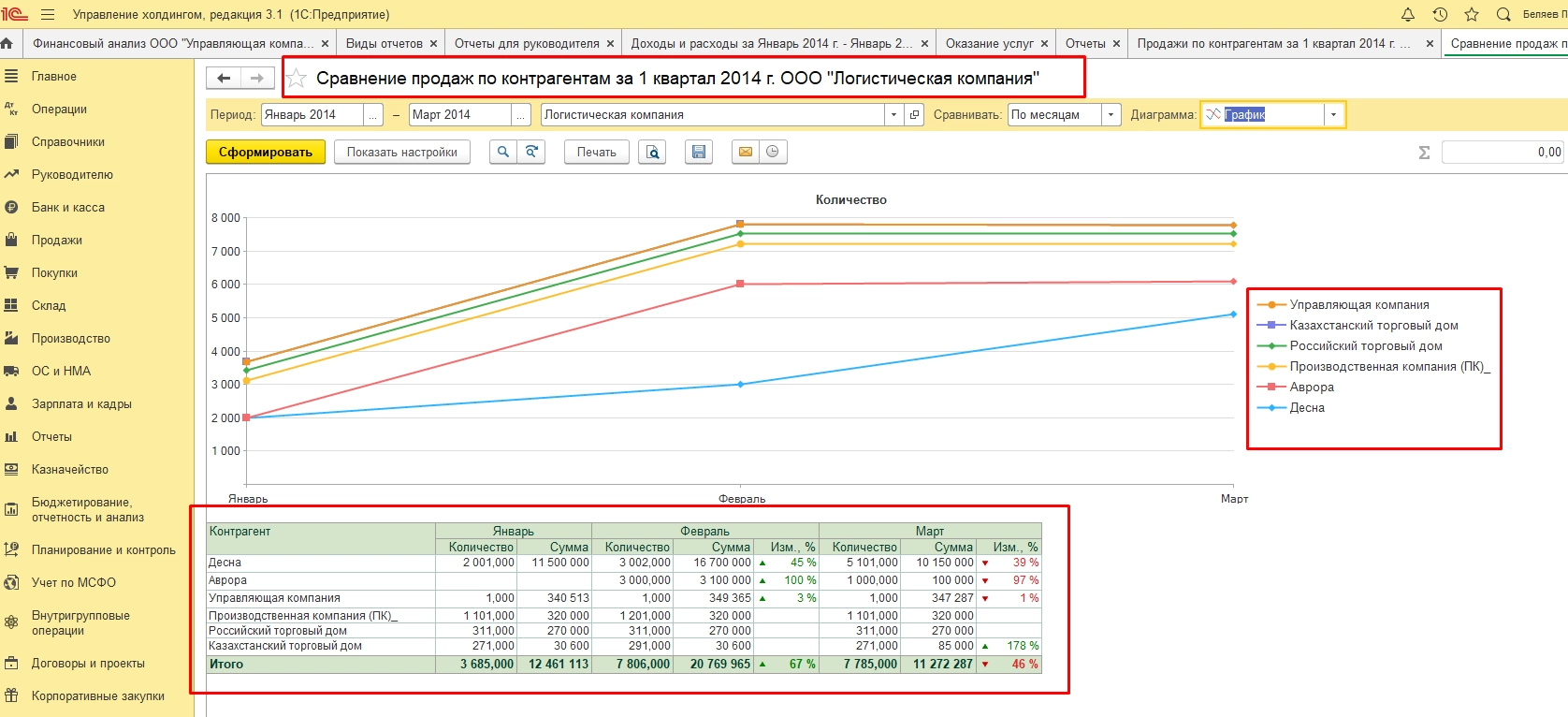The width and height of the screenshot is (1568, 717).
Task: Add report to favorites via title star
Action: [297, 79]
